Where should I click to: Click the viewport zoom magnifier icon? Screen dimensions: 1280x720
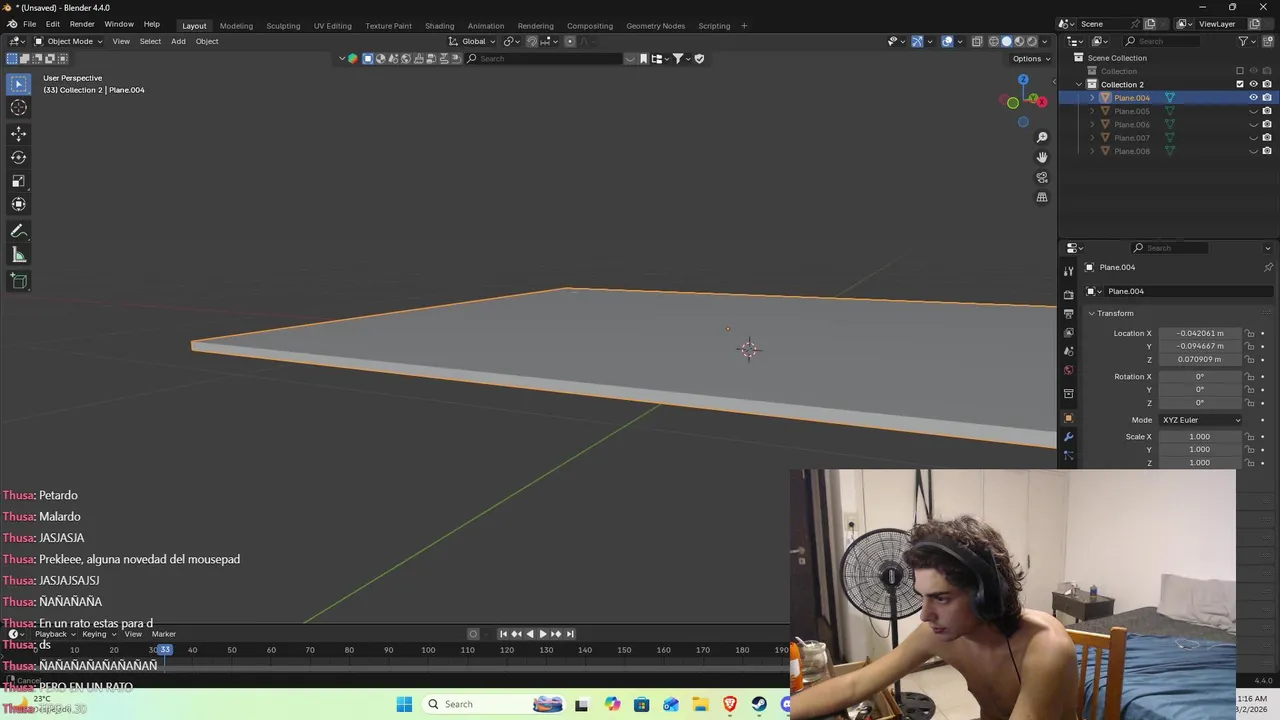(x=1042, y=137)
